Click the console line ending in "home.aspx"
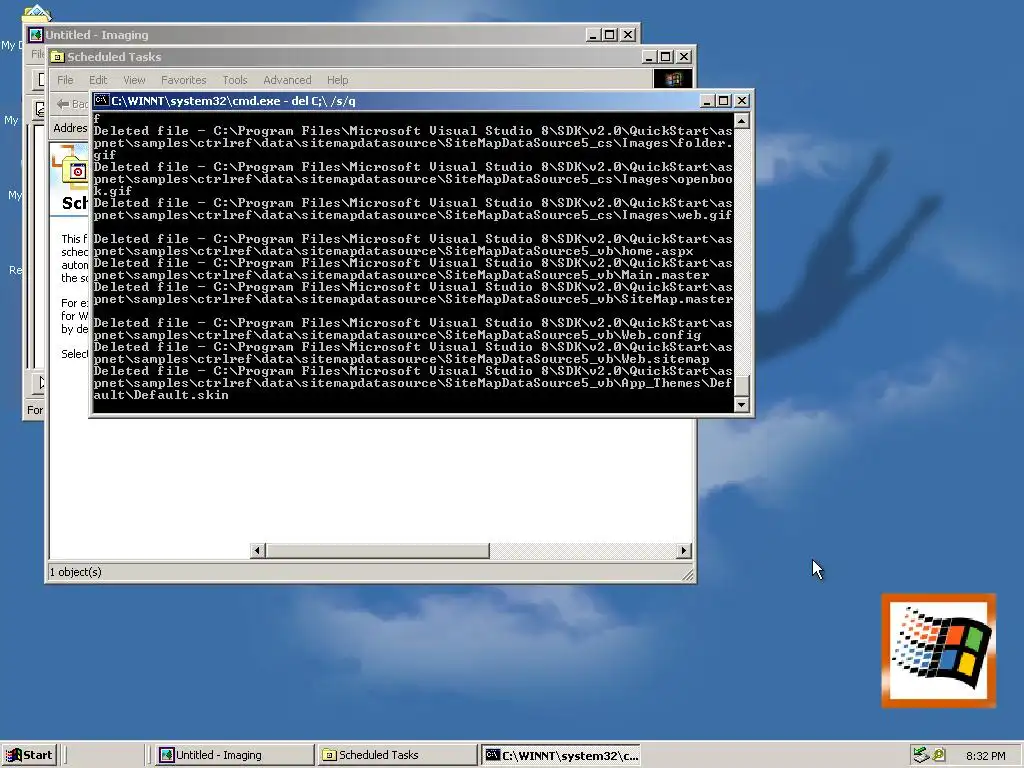Image resolution: width=1024 pixels, height=768 pixels. 393,251
